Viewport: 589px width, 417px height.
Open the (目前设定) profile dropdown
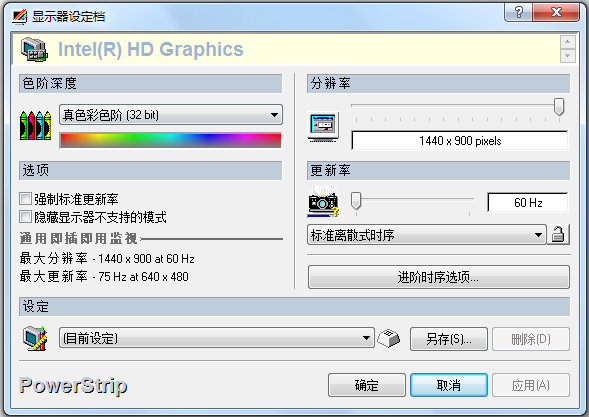pyautogui.click(x=217, y=338)
